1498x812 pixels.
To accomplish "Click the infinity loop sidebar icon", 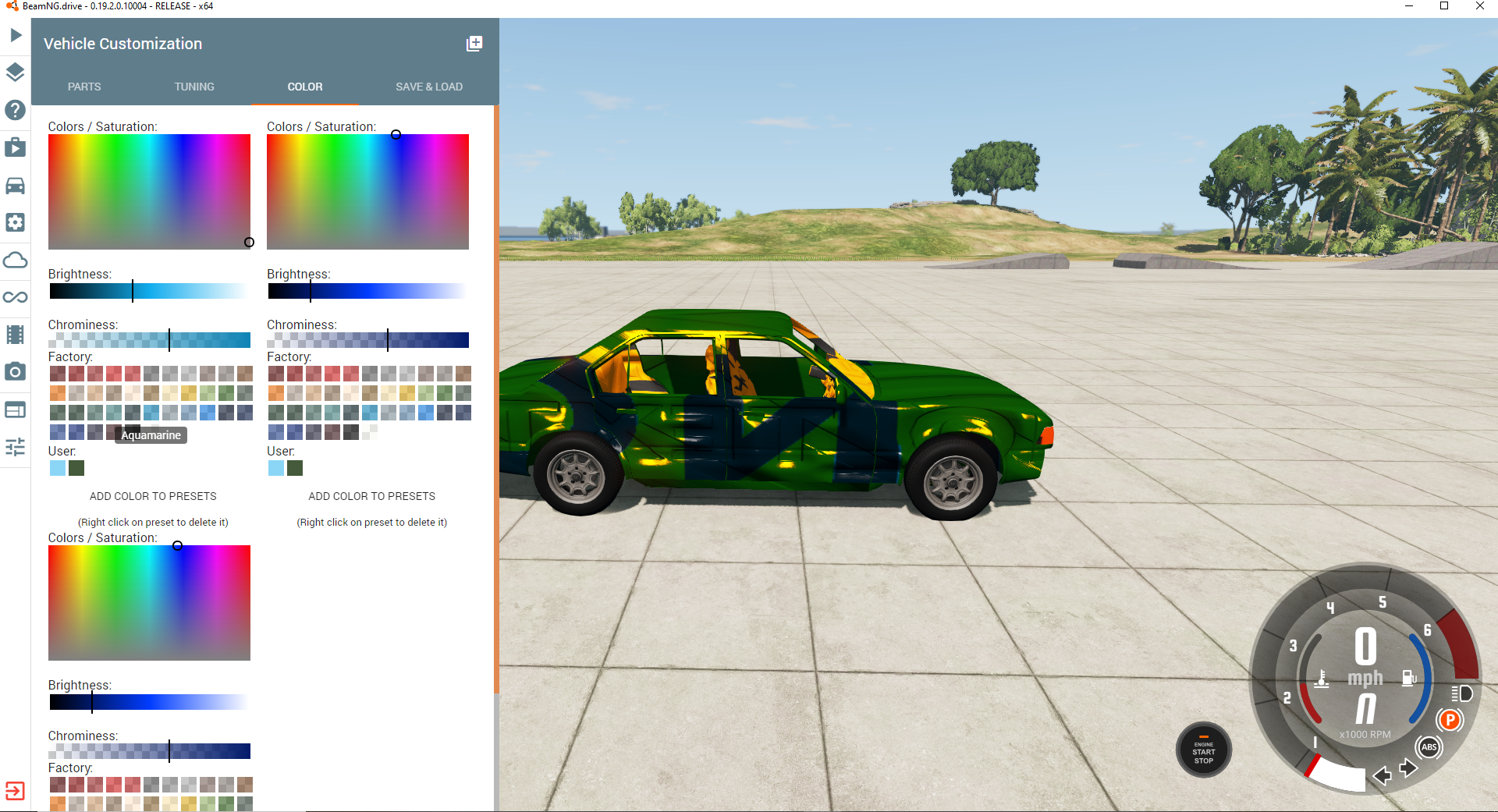I will pos(16,297).
